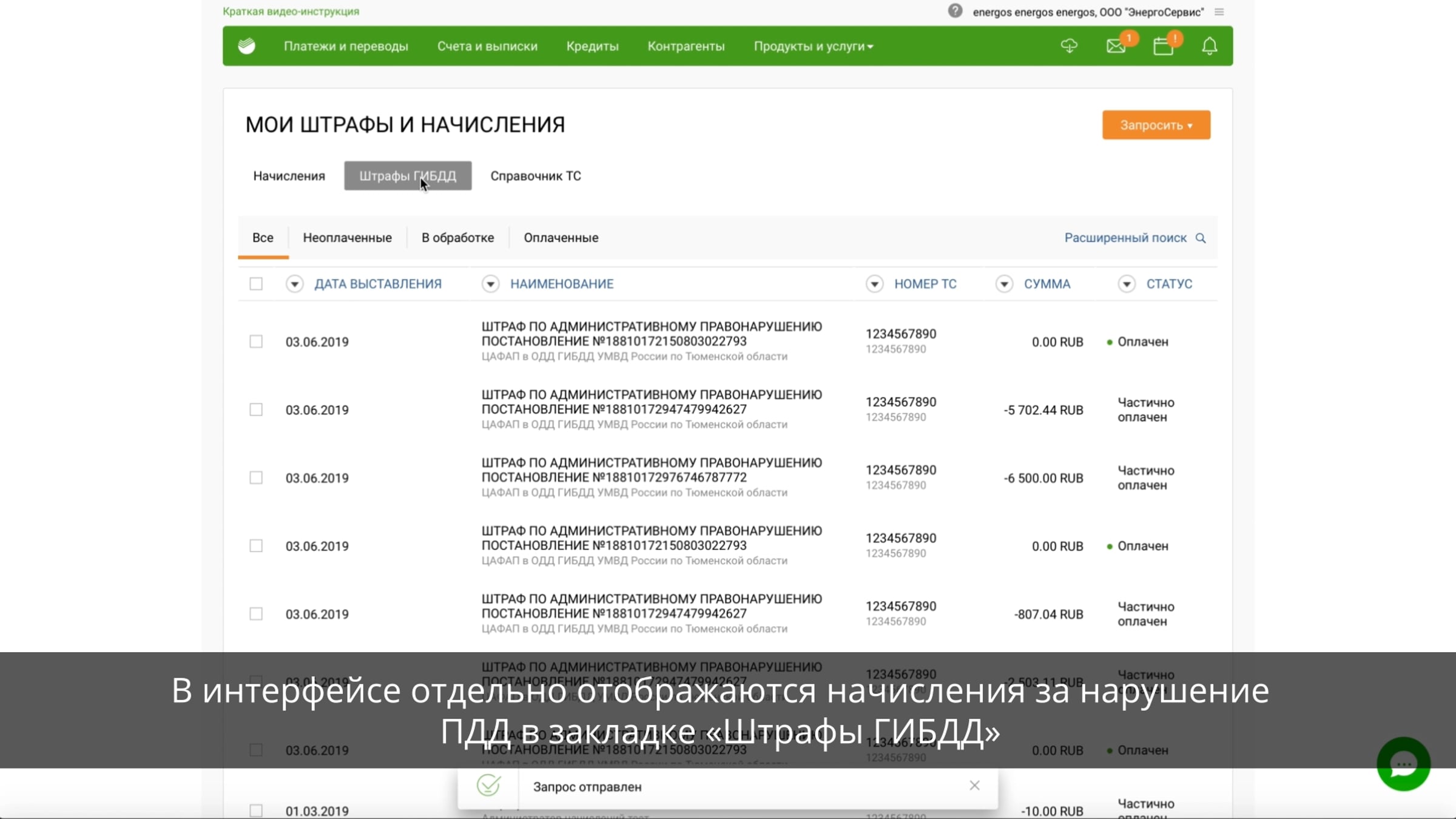Viewport: 1456px width, 819px height.
Task: Open the Дата выставления column sort dropdown
Action: click(x=294, y=284)
